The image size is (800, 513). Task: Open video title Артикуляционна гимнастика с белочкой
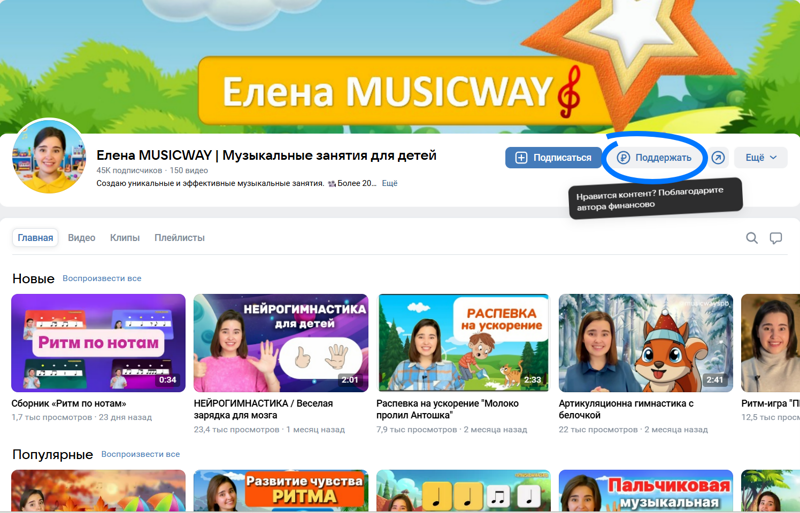coord(626,409)
